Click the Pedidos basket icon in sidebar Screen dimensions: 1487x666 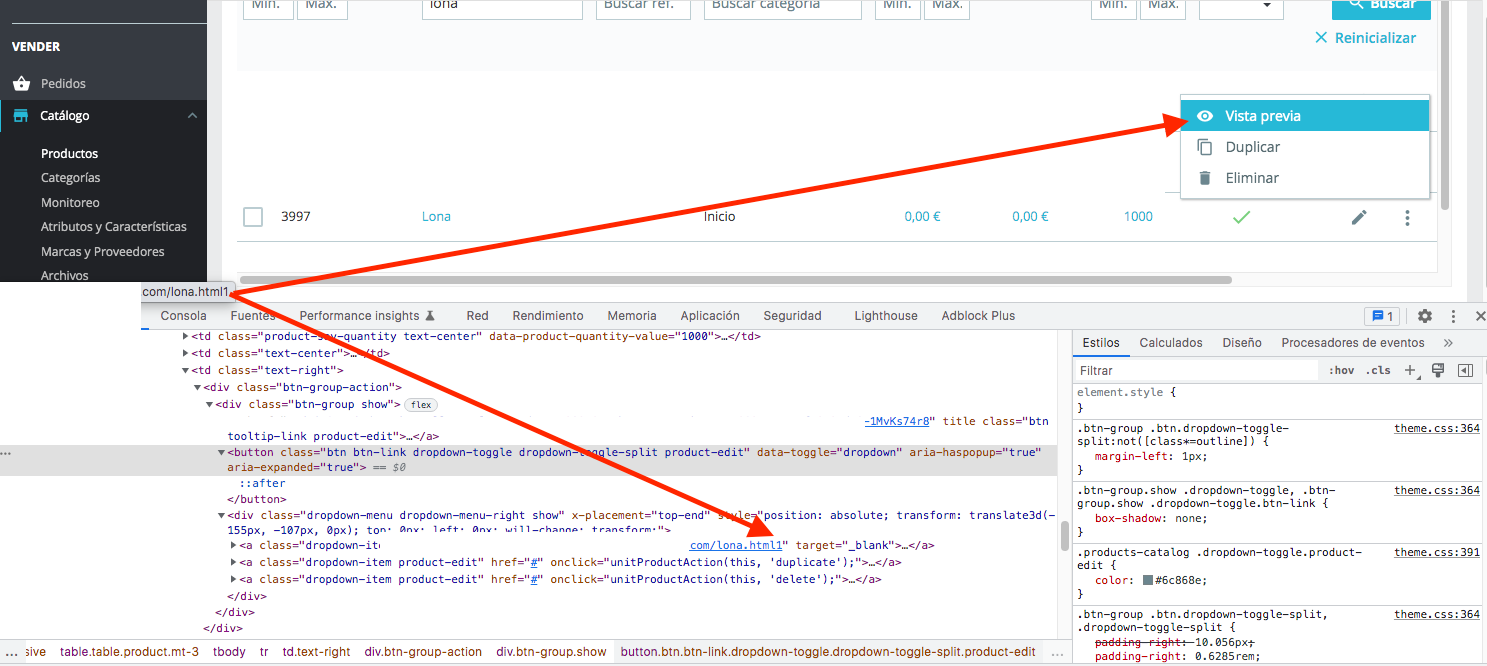[x=21, y=84]
